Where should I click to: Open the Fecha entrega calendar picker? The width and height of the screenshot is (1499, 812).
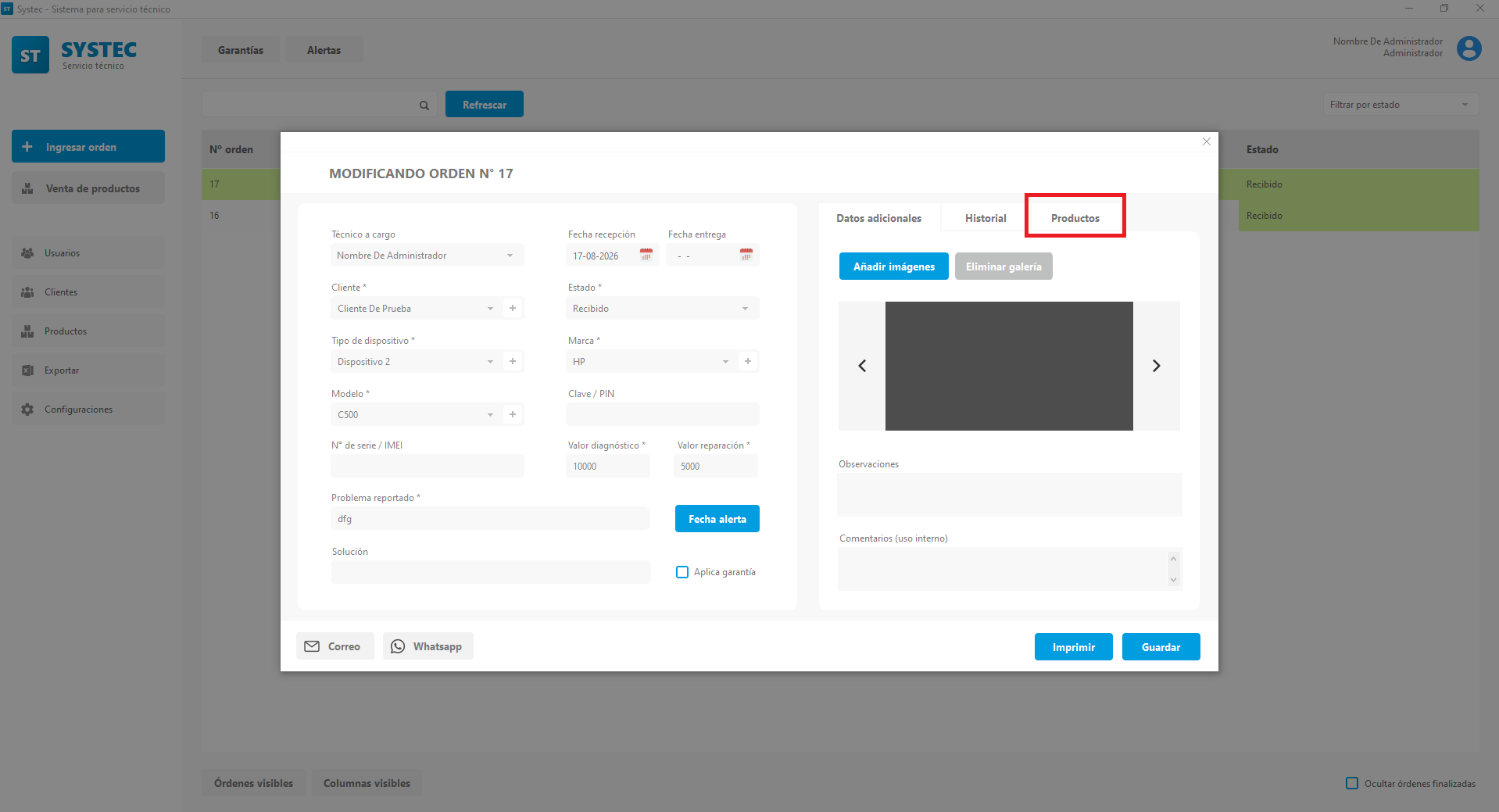click(746, 255)
